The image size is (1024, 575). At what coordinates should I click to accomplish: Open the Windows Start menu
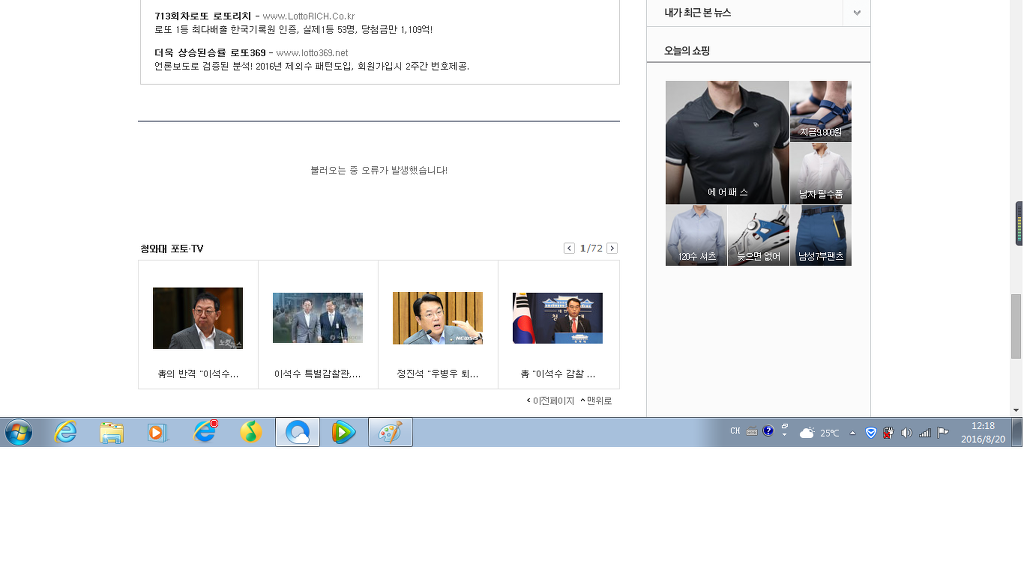click(18, 432)
